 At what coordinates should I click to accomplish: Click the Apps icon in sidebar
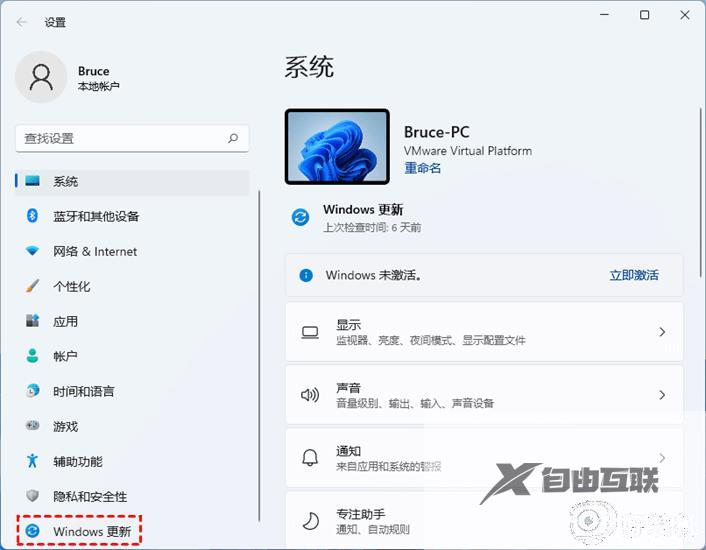32,320
